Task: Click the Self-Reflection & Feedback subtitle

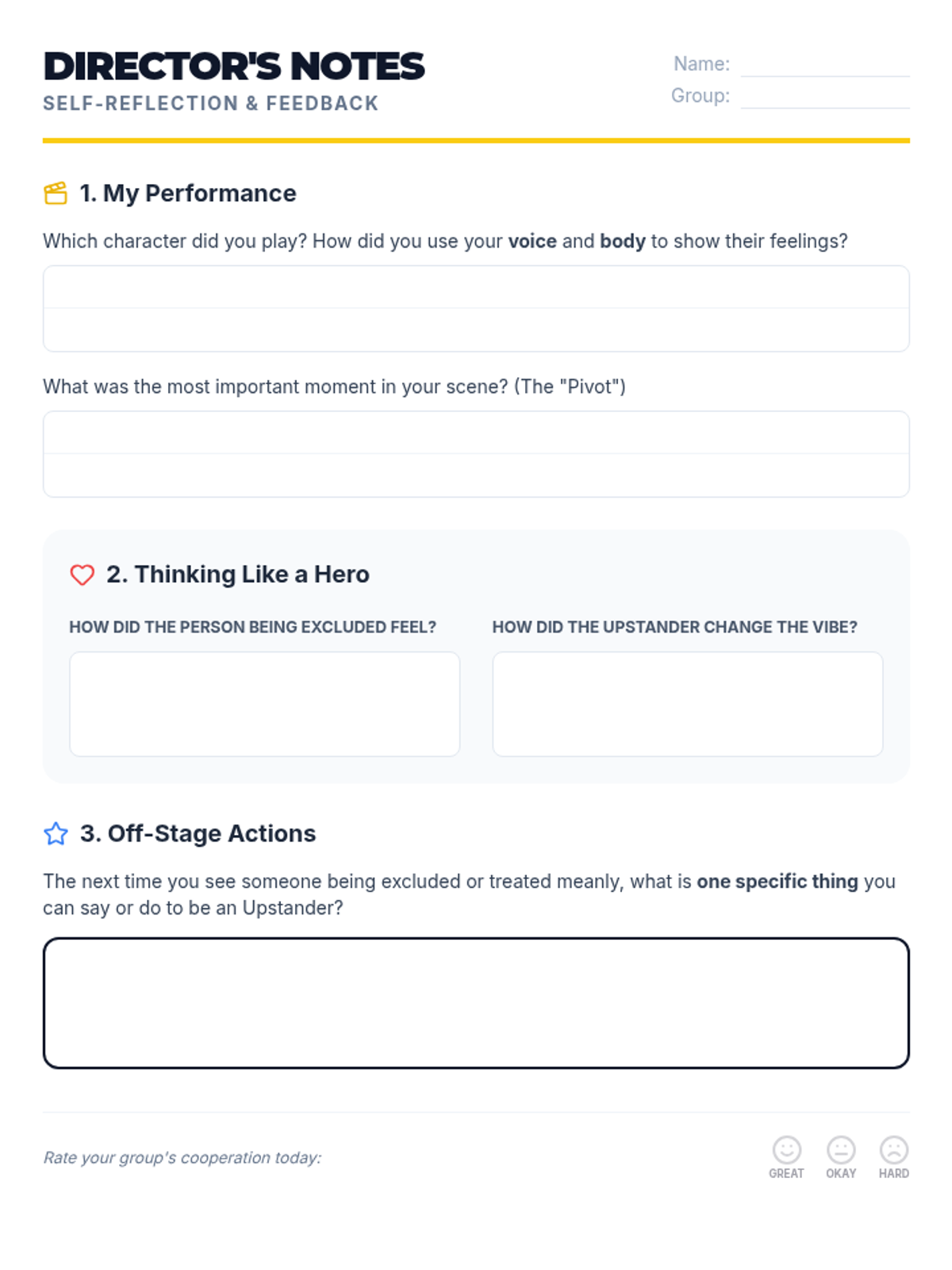Action: 211,104
